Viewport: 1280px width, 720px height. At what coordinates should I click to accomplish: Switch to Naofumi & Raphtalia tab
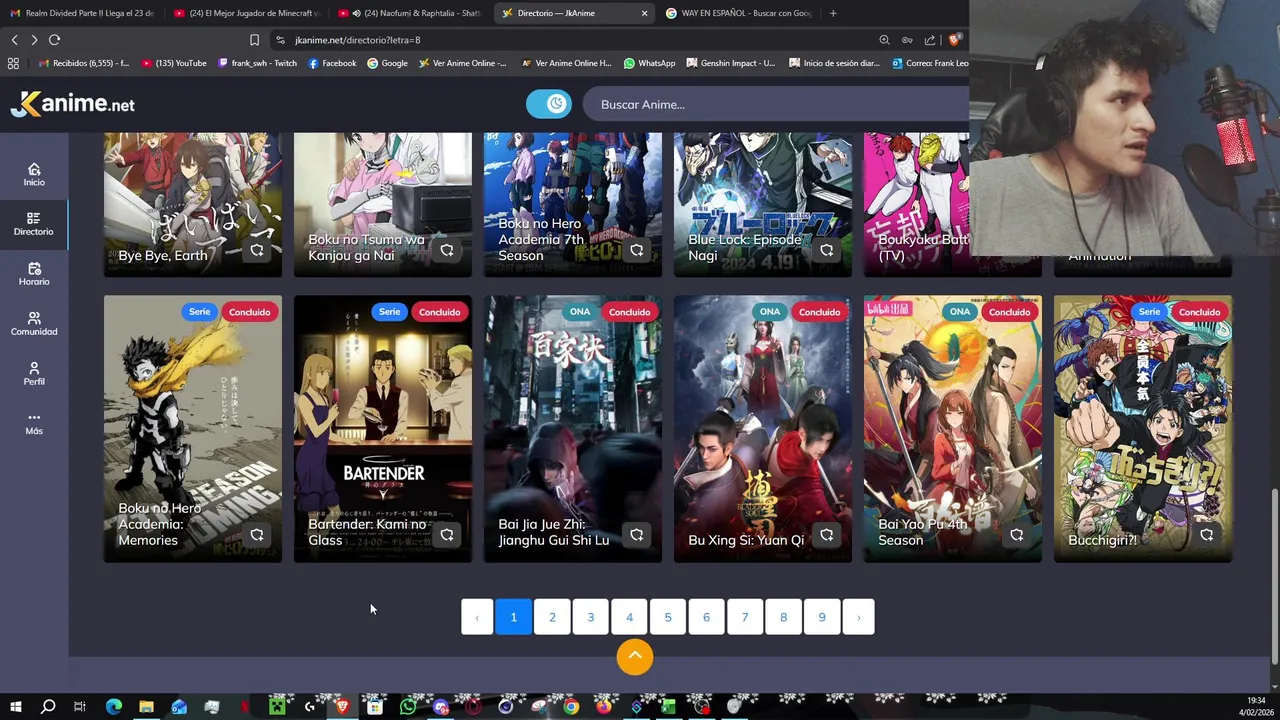click(x=410, y=13)
